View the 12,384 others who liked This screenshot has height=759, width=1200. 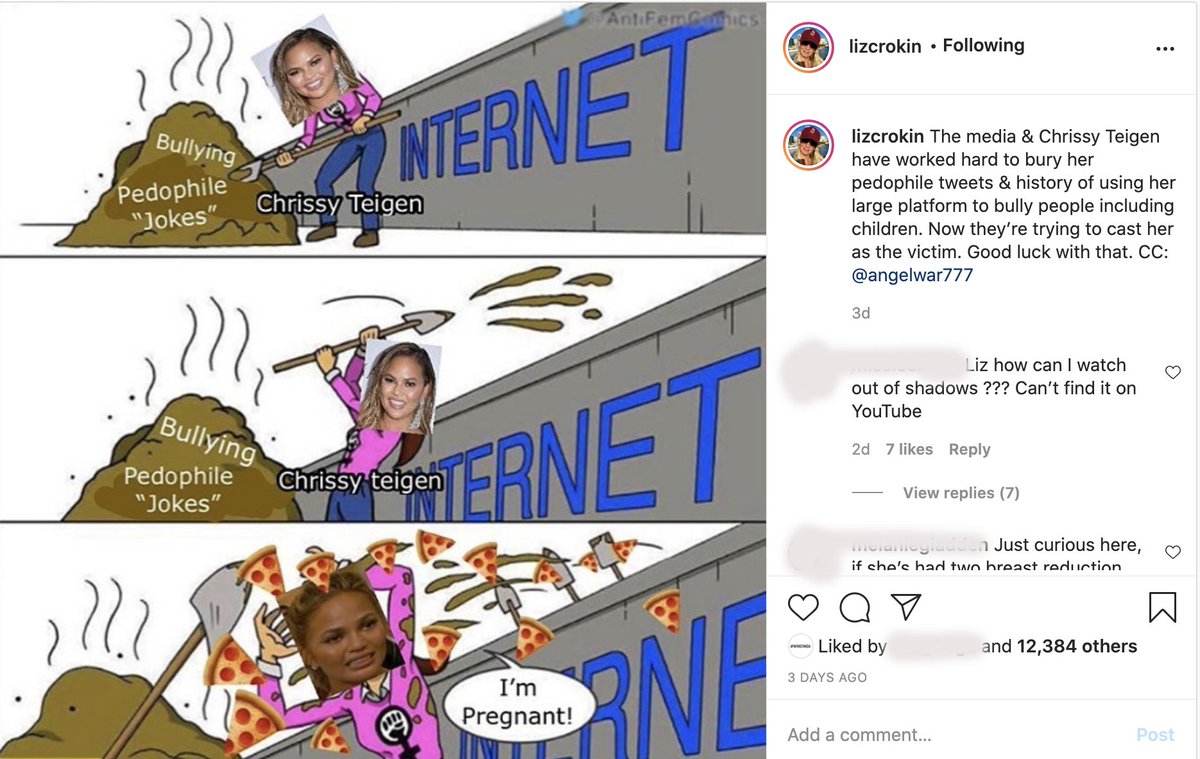1077,647
